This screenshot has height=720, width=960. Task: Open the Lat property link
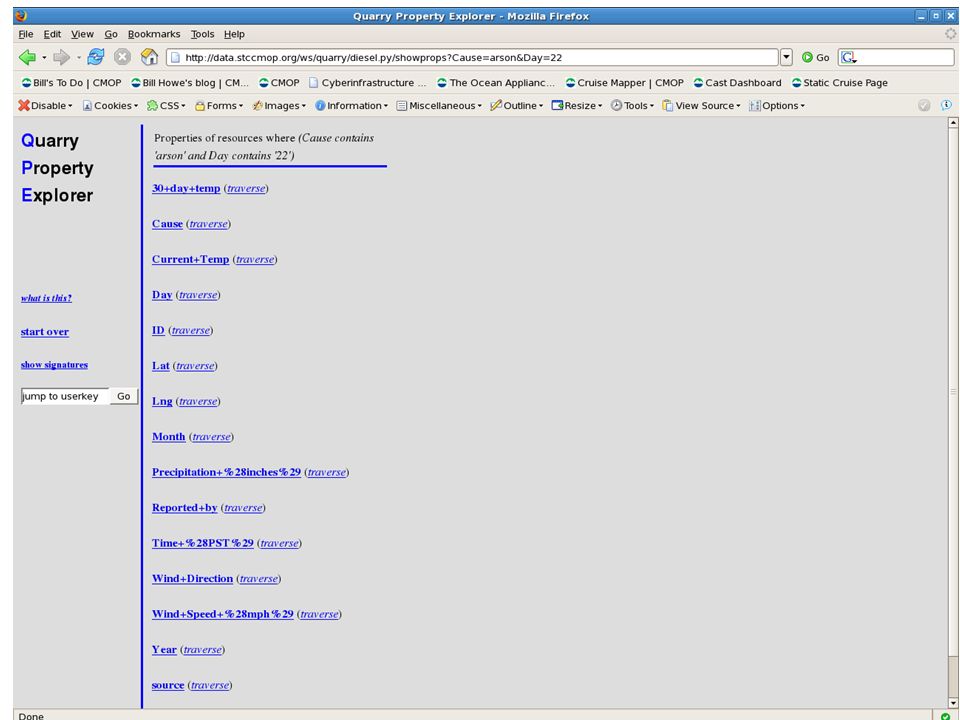click(160, 366)
